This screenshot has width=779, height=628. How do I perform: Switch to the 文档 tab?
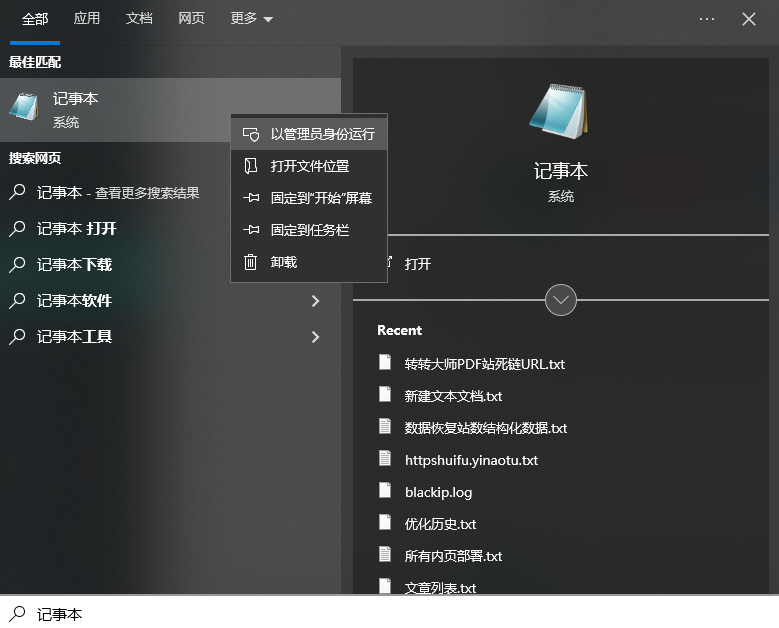pos(139,19)
